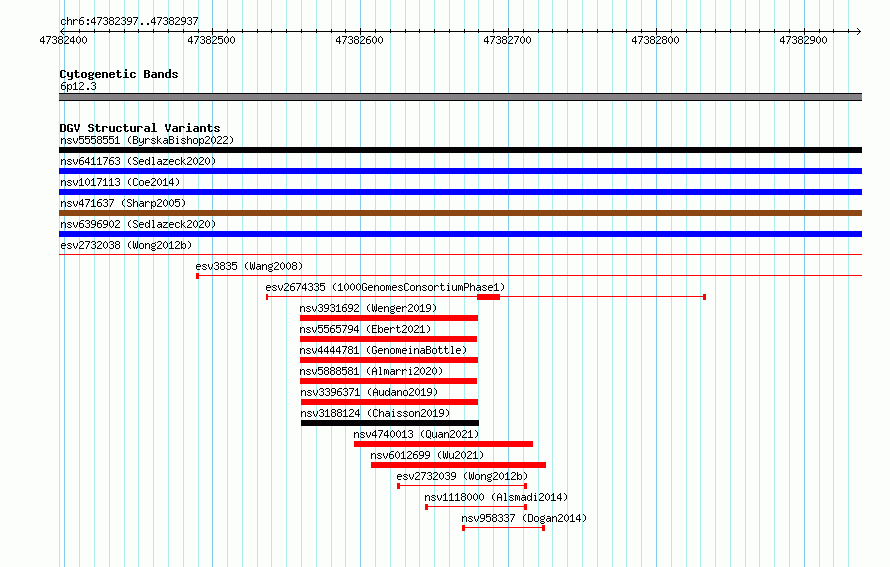890x567 pixels.
Task: Click the DGV Structural Variants track title
Action: (x=140, y=128)
